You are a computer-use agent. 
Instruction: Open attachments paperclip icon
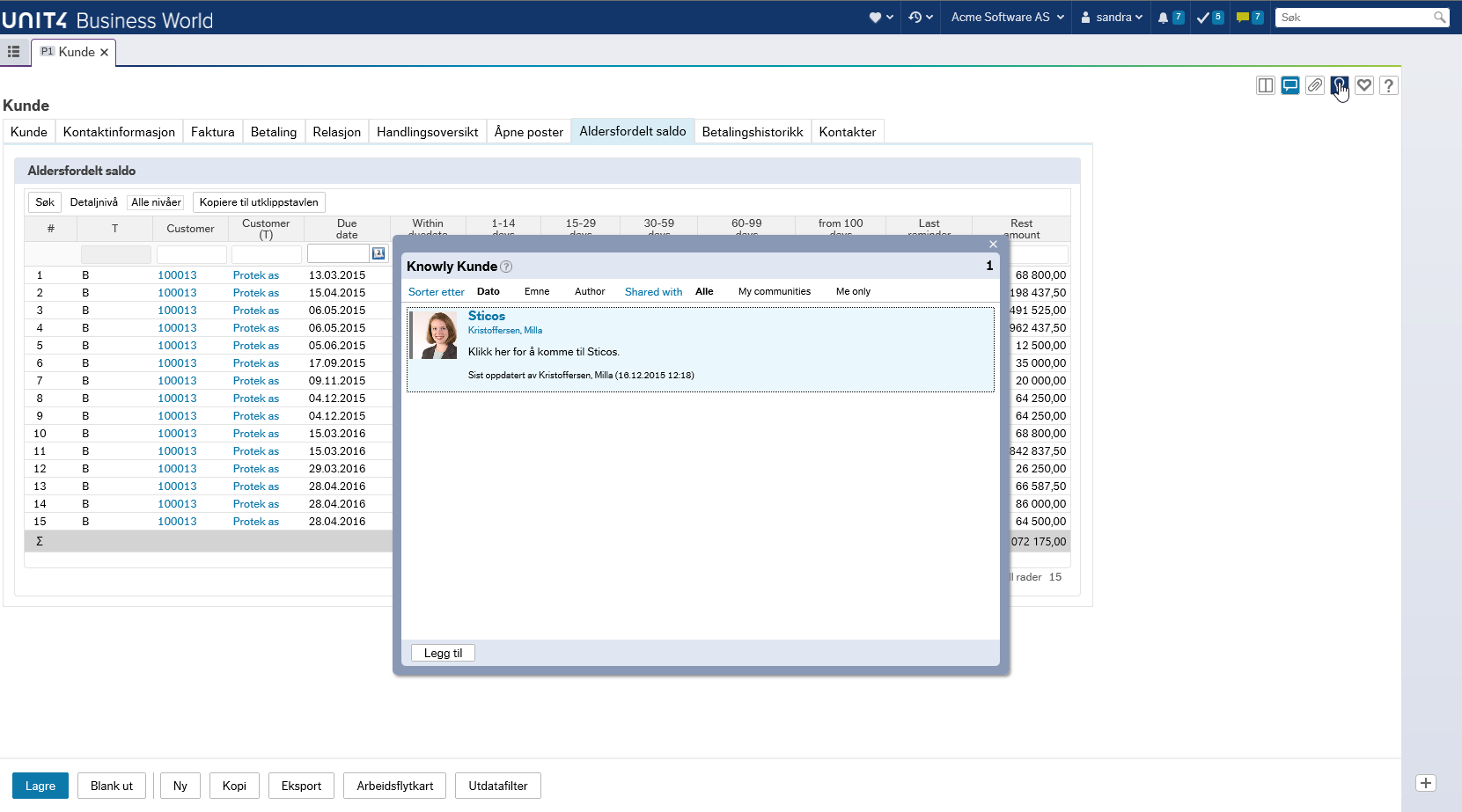pyautogui.click(x=1315, y=85)
